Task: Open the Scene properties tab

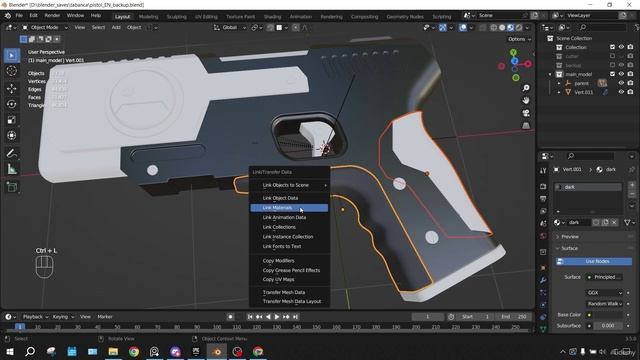Action: (543, 224)
